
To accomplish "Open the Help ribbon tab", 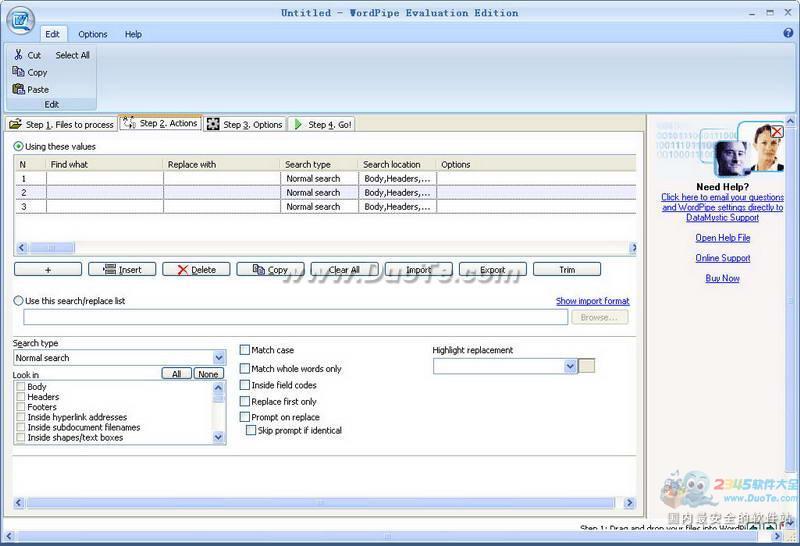I will (133, 34).
